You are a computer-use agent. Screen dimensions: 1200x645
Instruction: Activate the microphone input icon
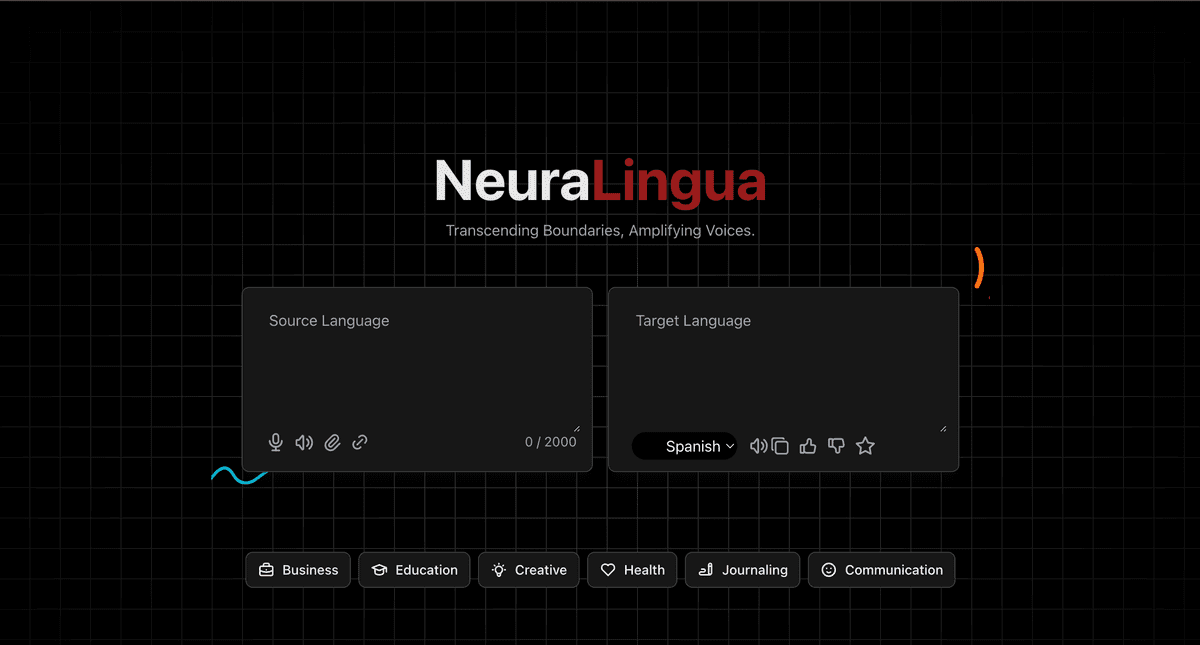pyautogui.click(x=275, y=442)
